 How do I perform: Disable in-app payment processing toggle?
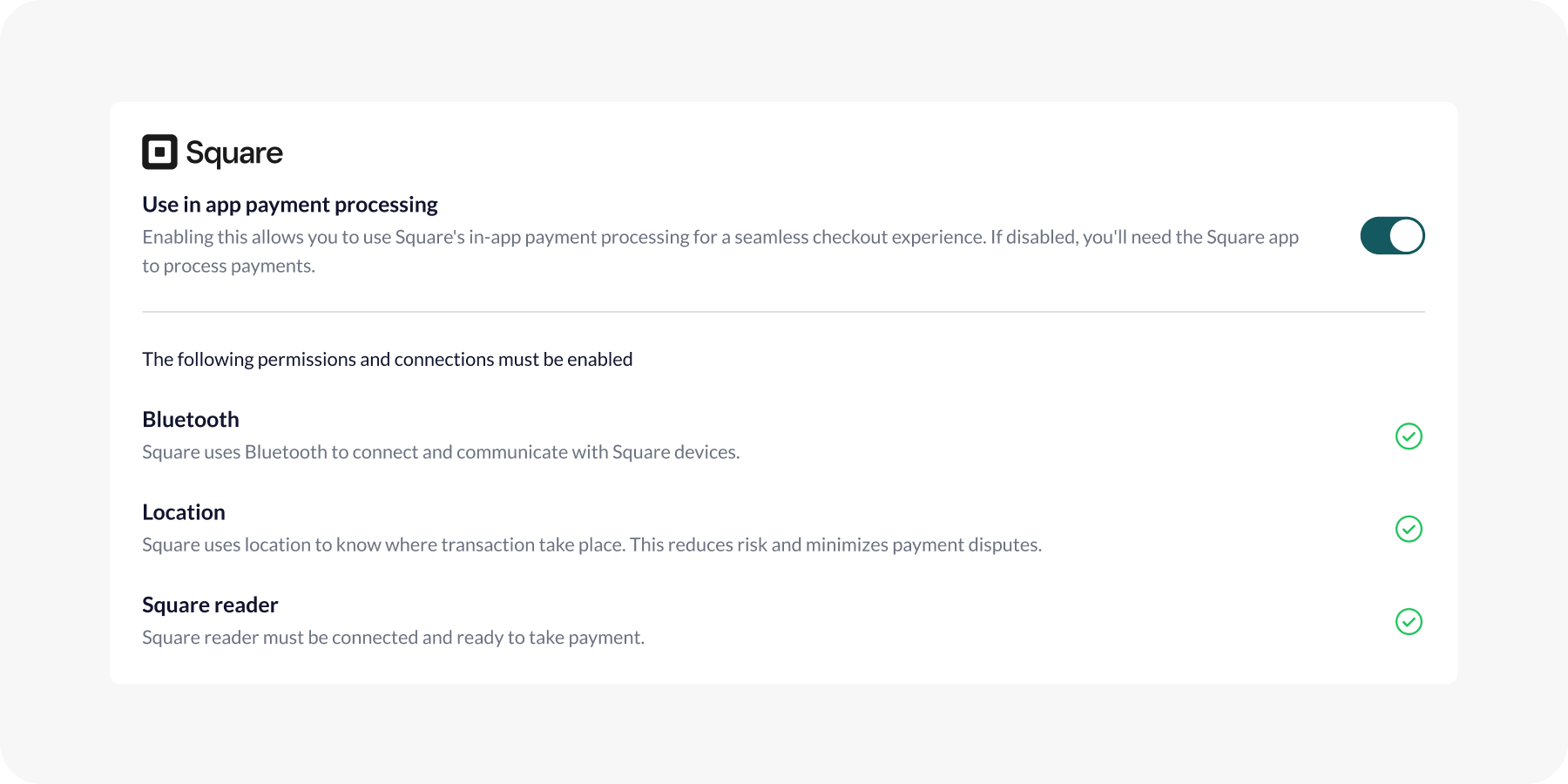click(x=1392, y=236)
